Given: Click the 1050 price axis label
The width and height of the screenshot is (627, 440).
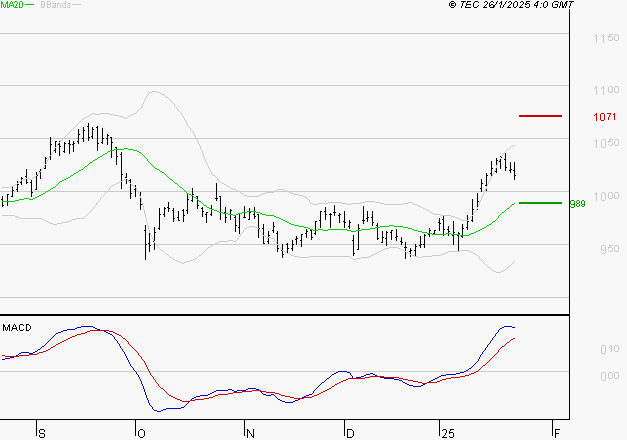Looking at the screenshot, I should (606, 143).
